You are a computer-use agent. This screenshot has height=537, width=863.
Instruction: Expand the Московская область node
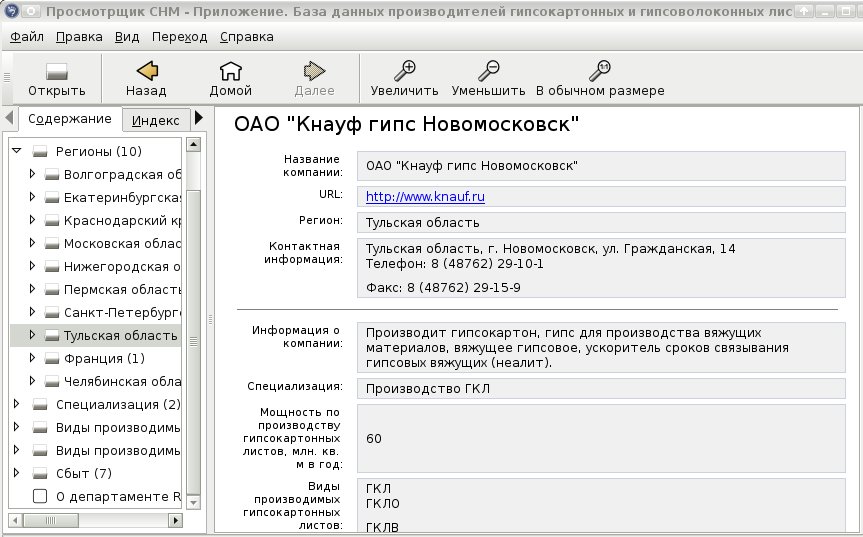[x=32, y=243]
